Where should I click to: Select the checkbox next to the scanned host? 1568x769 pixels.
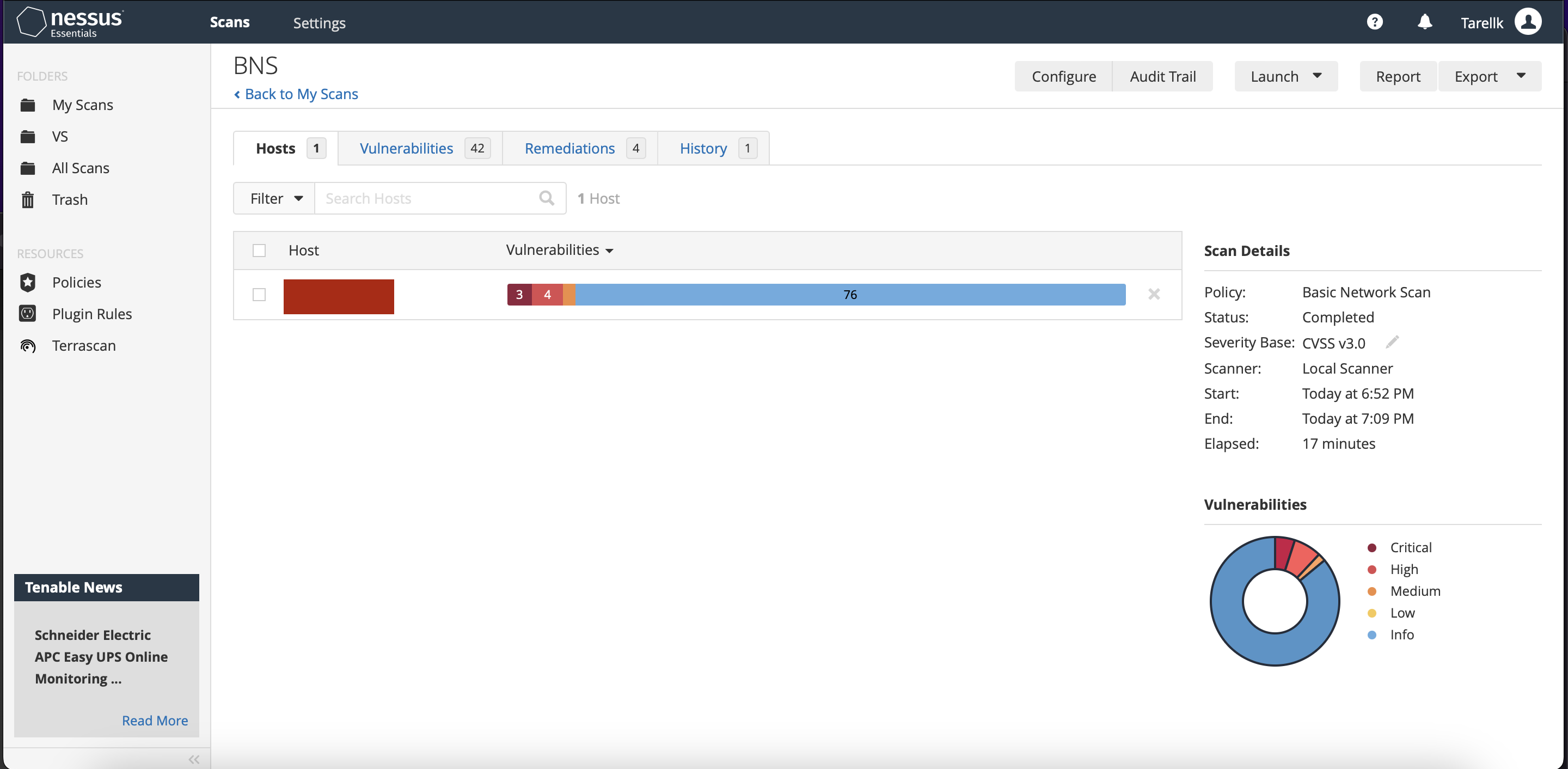tap(259, 294)
